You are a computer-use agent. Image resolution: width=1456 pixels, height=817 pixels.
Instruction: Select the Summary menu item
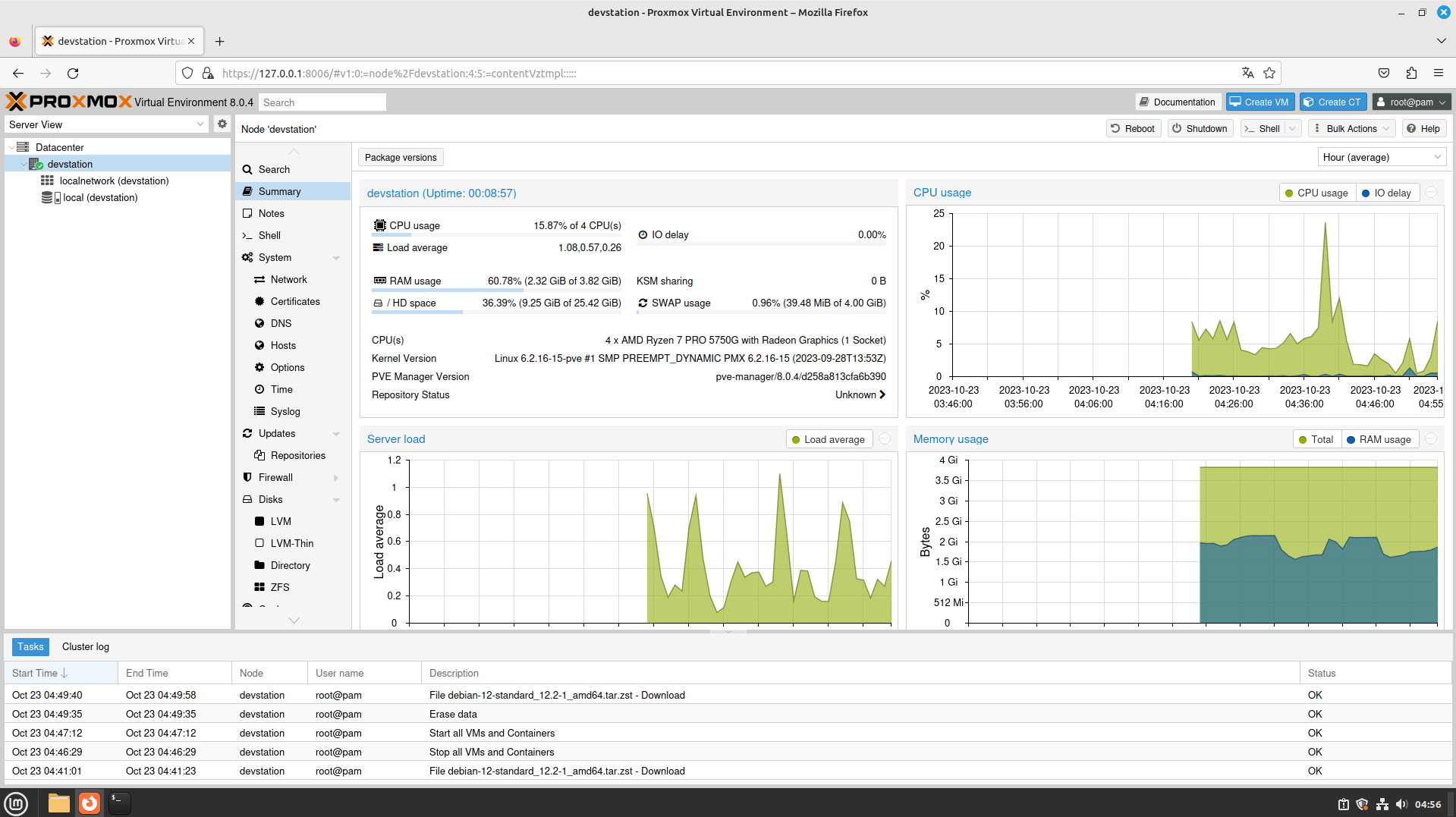pos(293,191)
